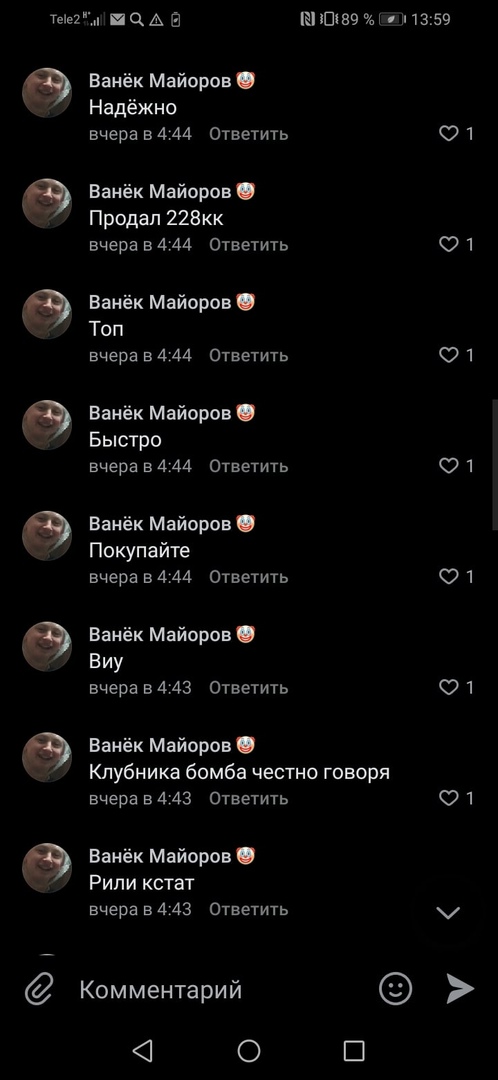
Task: Open avatar of the "Топ" comment
Action: 47,314
